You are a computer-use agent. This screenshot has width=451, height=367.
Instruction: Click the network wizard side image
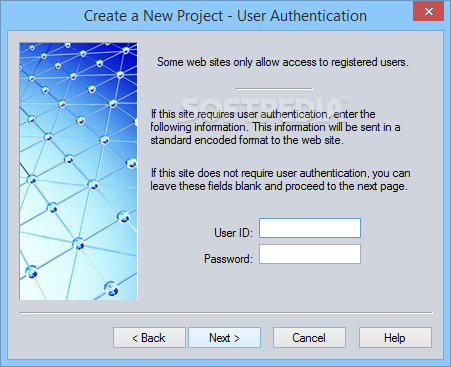(78, 171)
